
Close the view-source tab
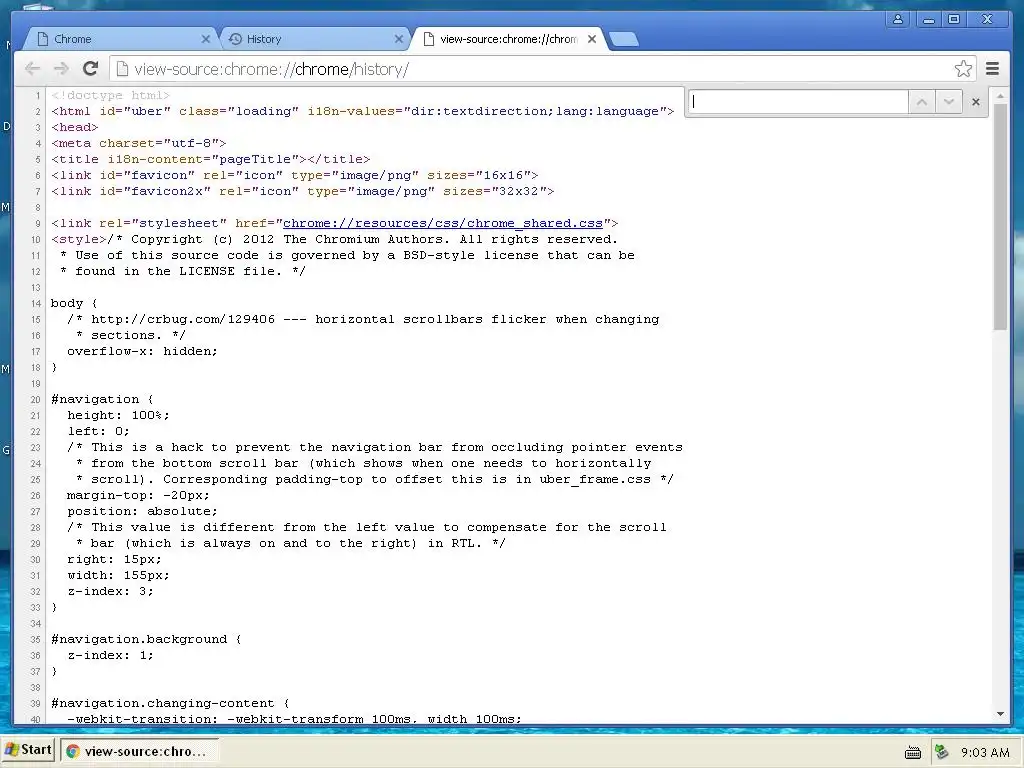coord(592,39)
